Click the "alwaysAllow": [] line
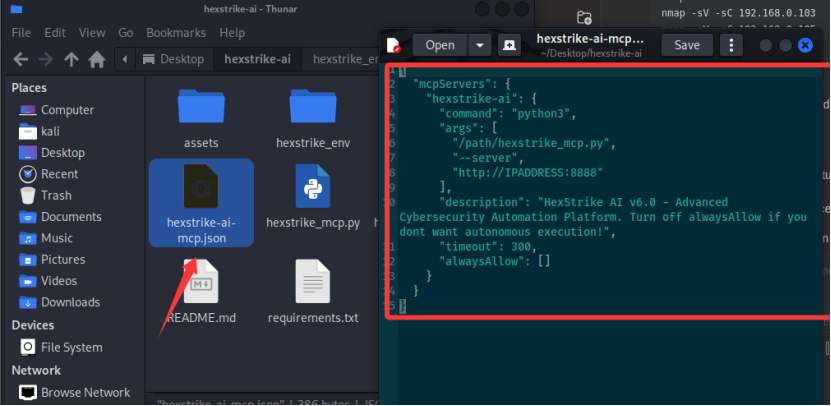The width and height of the screenshot is (831, 406). coord(495,262)
